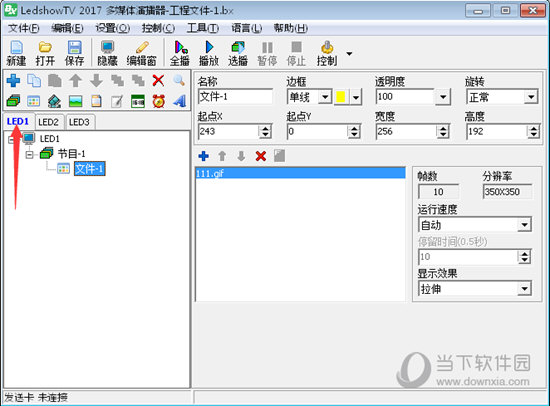The width and height of the screenshot is (550, 406).
Task: Click the 新建 new project icon
Action: tap(16, 53)
